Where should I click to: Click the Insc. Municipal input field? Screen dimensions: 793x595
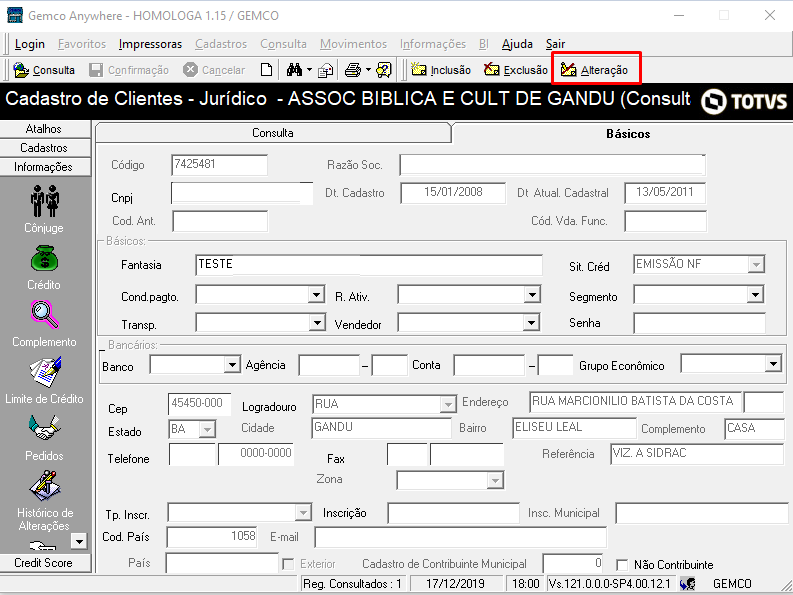click(702, 513)
